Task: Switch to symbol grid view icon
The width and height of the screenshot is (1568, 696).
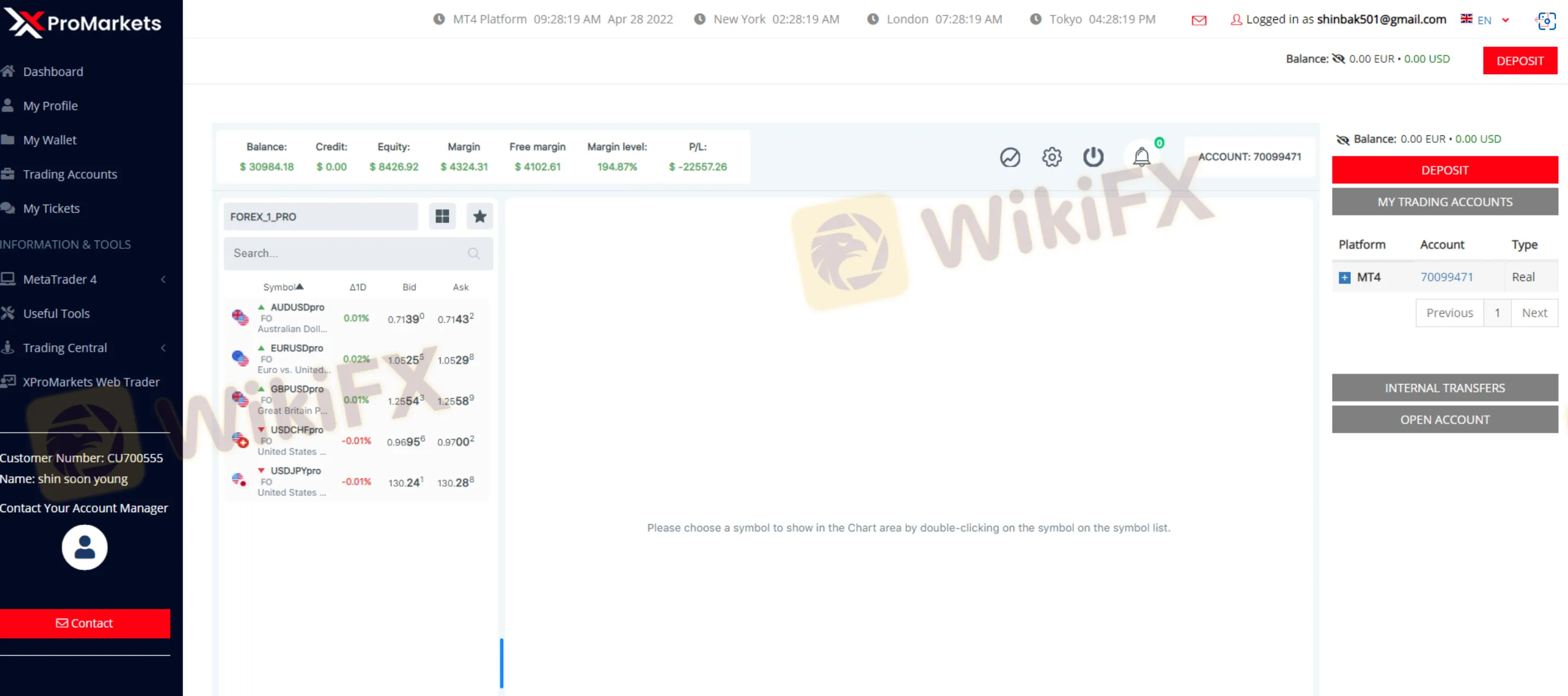Action: [442, 216]
